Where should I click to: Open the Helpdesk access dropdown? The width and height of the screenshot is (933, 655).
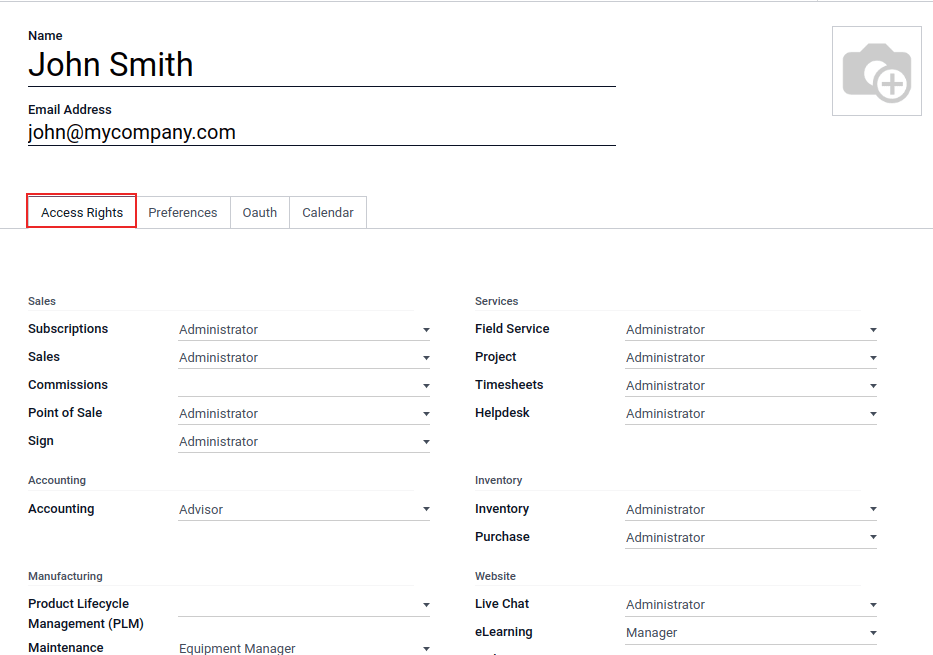pos(750,414)
